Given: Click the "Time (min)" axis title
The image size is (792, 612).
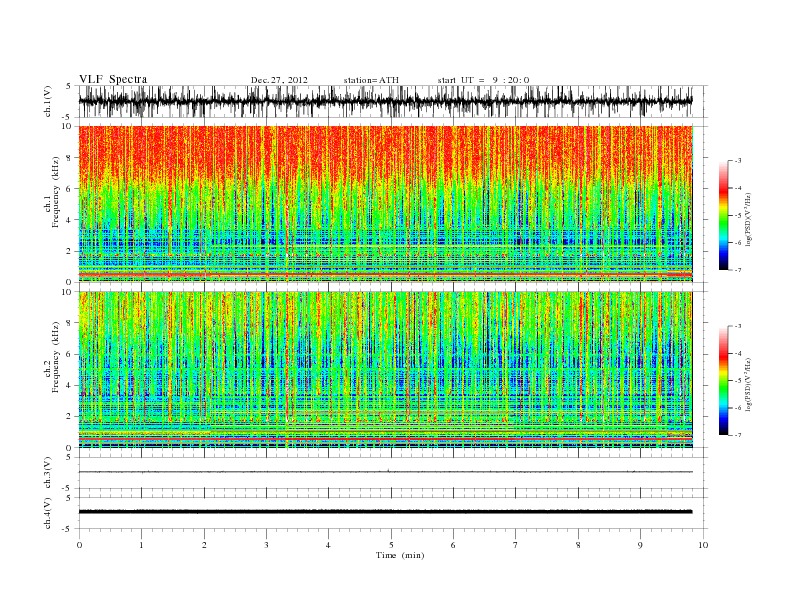Looking at the screenshot, I should pos(400,555).
